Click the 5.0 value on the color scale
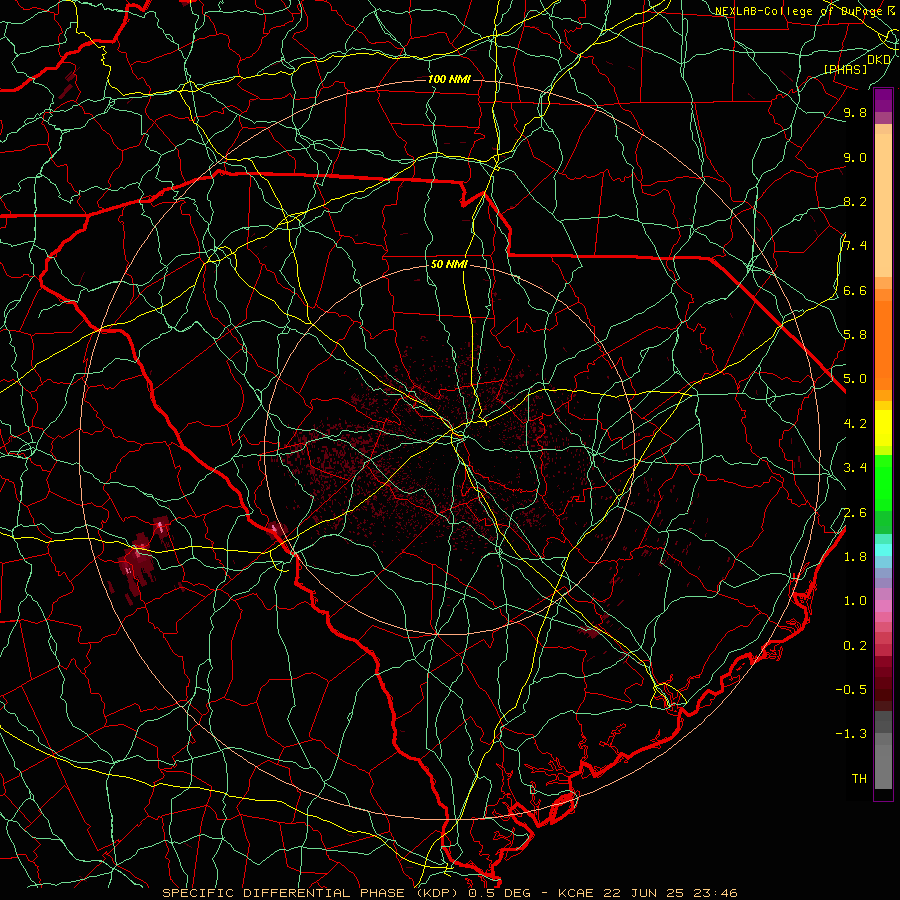 (x=855, y=379)
